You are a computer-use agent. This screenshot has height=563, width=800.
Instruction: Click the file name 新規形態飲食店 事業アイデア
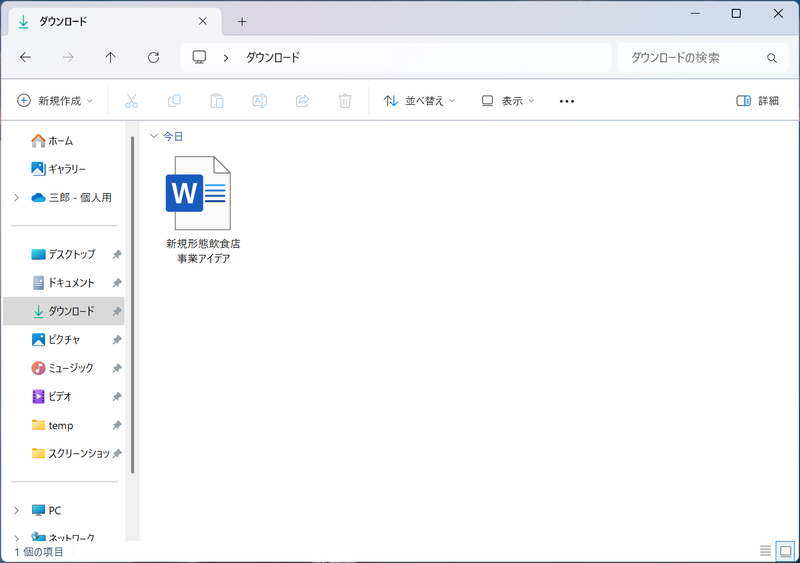pos(203,251)
